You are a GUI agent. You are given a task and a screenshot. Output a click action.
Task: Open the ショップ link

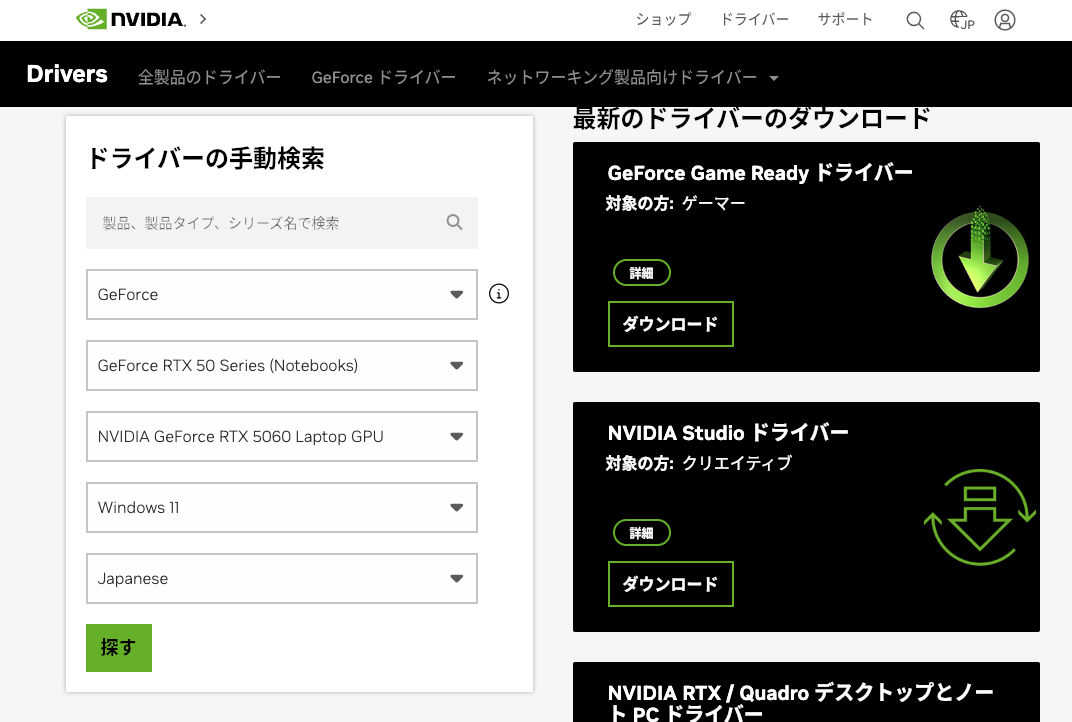click(663, 19)
